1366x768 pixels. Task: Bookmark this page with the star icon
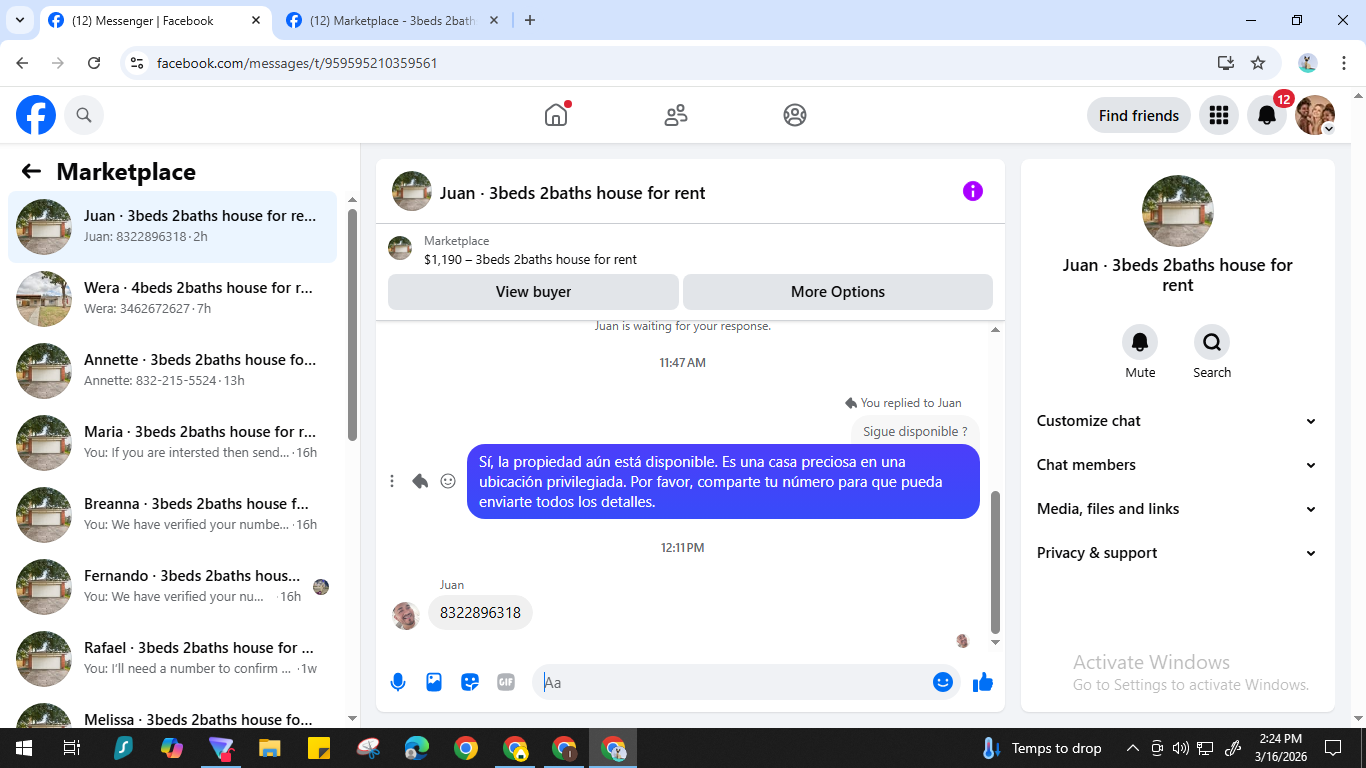(1258, 63)
